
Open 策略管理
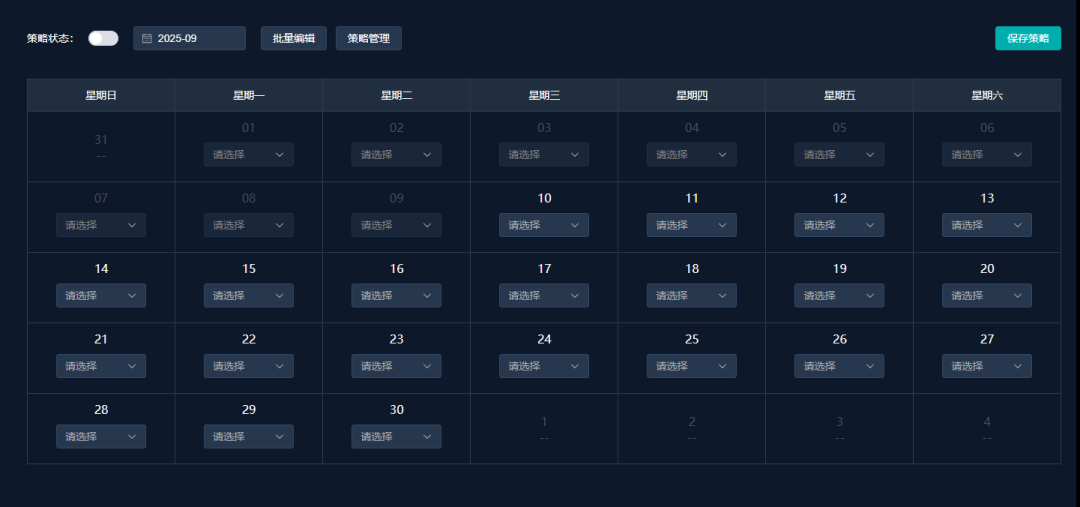[368, 39]
